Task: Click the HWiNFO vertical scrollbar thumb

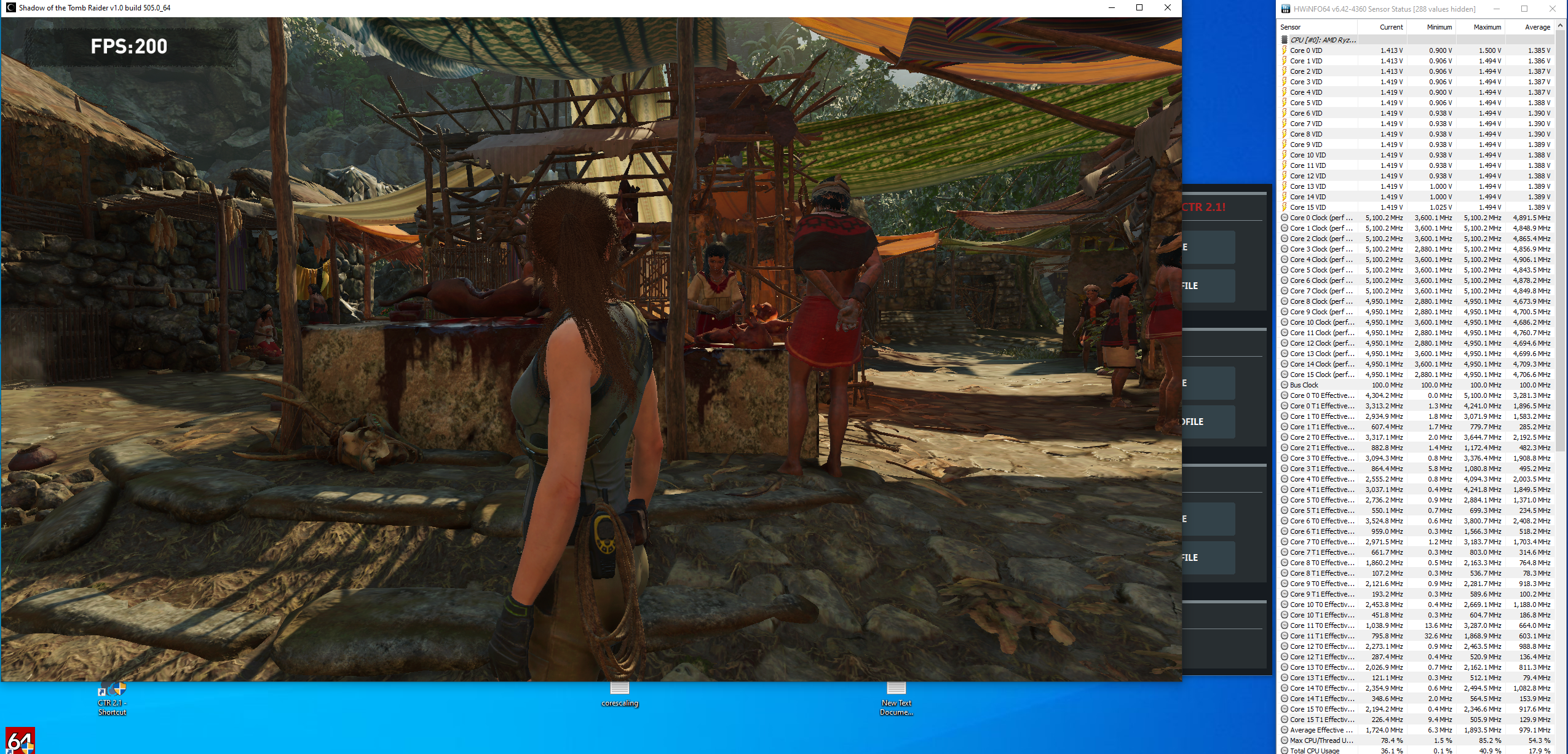Action: tap(1560, 241)
